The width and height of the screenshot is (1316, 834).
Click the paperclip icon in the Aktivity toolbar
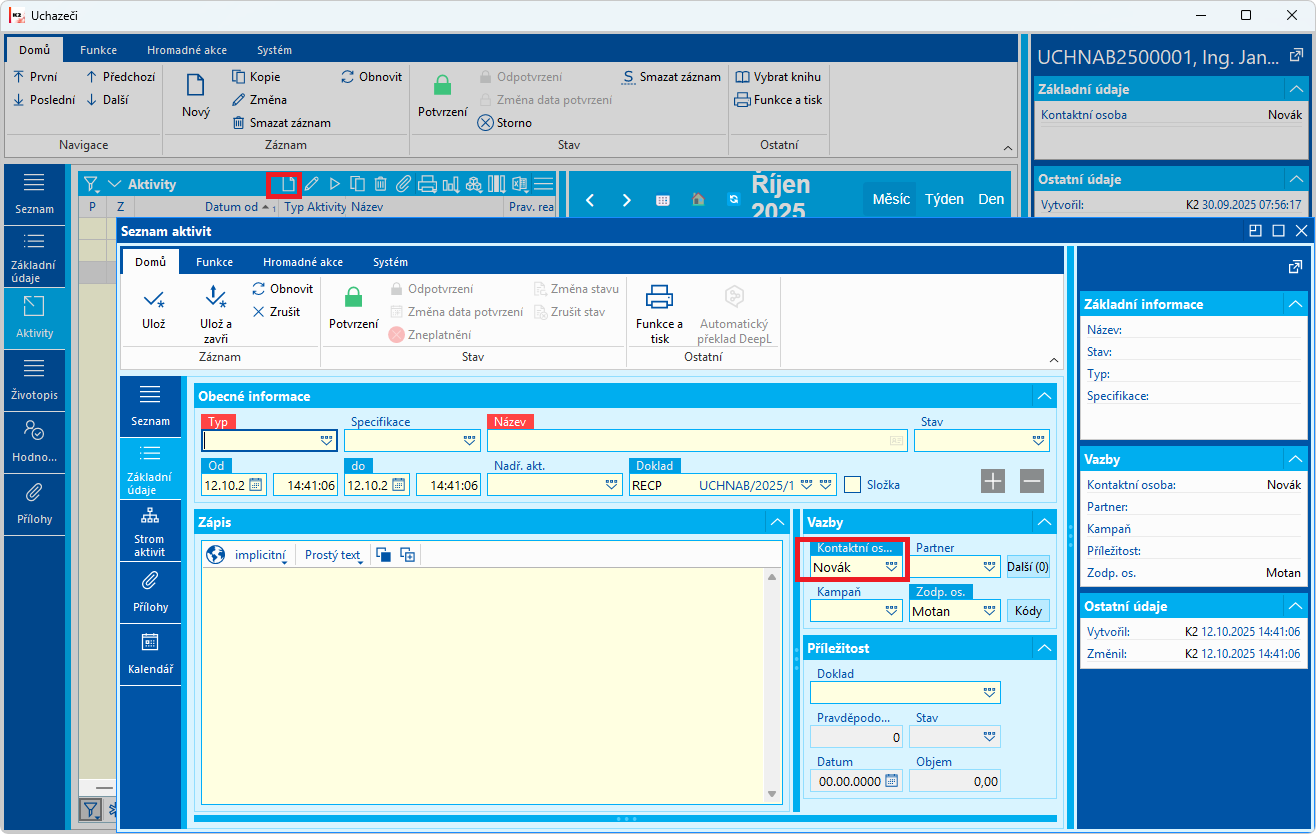[x=404, y=184]
